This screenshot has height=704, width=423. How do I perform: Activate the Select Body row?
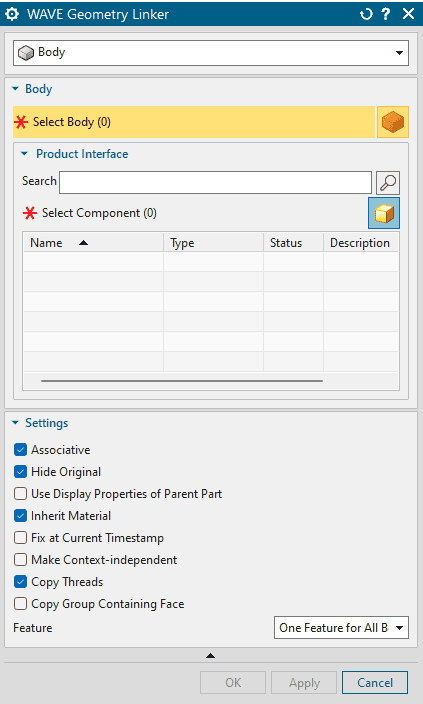click(x=194, y=122)
